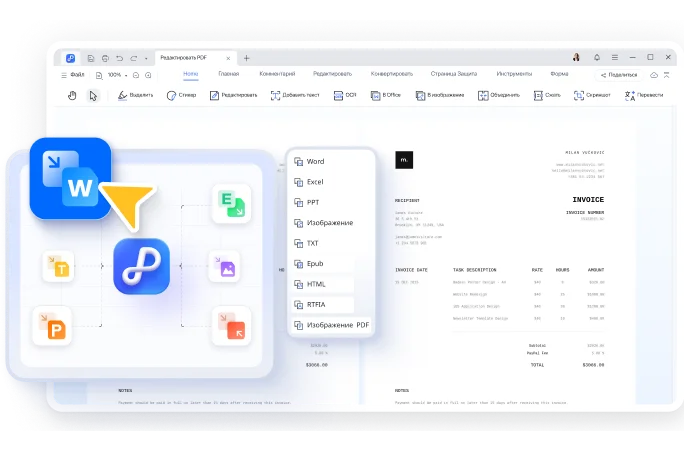Choose HTML in the convert menu

click(x=310, y=285)
